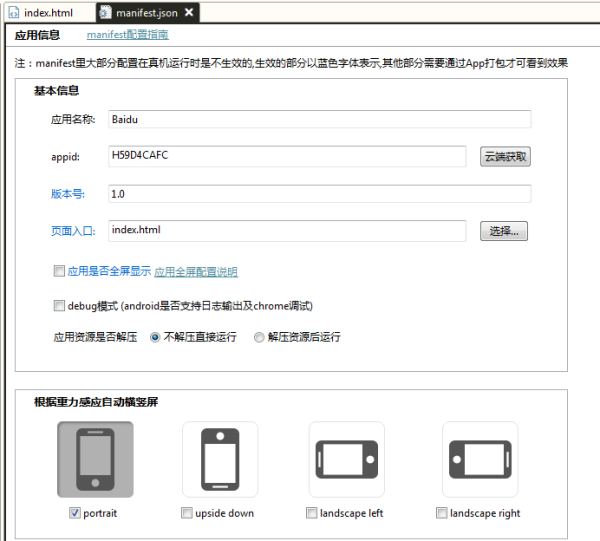Select the manifest.json tab
Image resolution: width=600 pixels, height=541 pixels.
[x=147, y=13]
